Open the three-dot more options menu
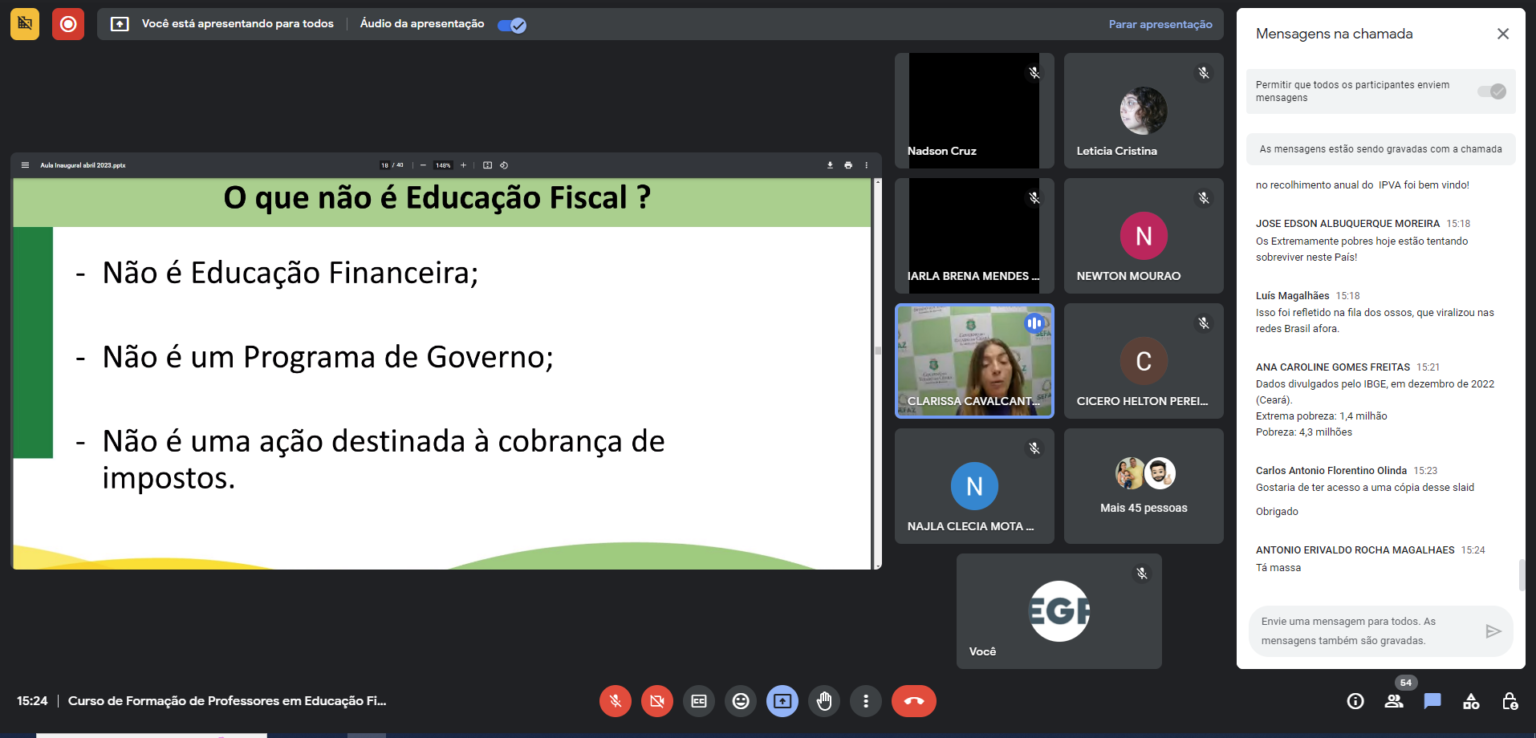1536x738 pixels. [x=866, y=701]
